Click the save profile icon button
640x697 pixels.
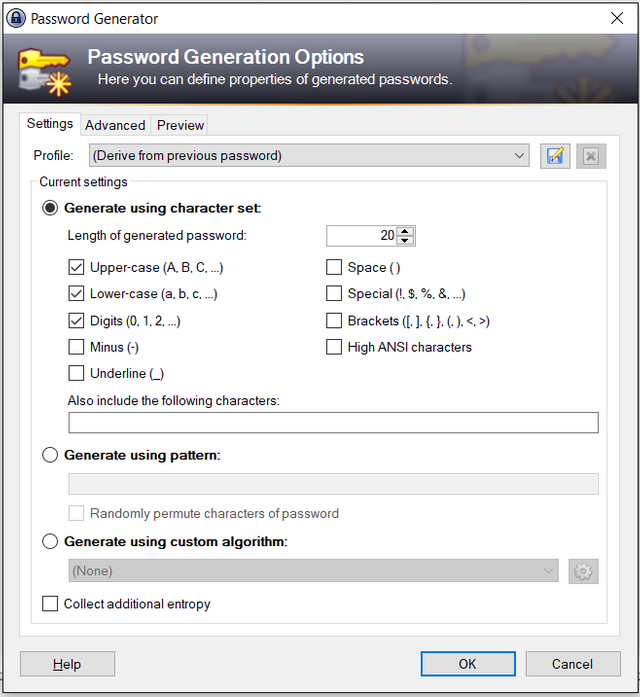[555, 156]
